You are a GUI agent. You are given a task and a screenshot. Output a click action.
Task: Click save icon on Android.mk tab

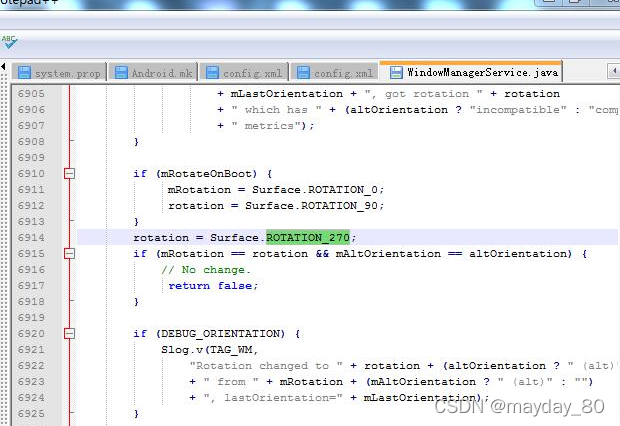point(121,73)
